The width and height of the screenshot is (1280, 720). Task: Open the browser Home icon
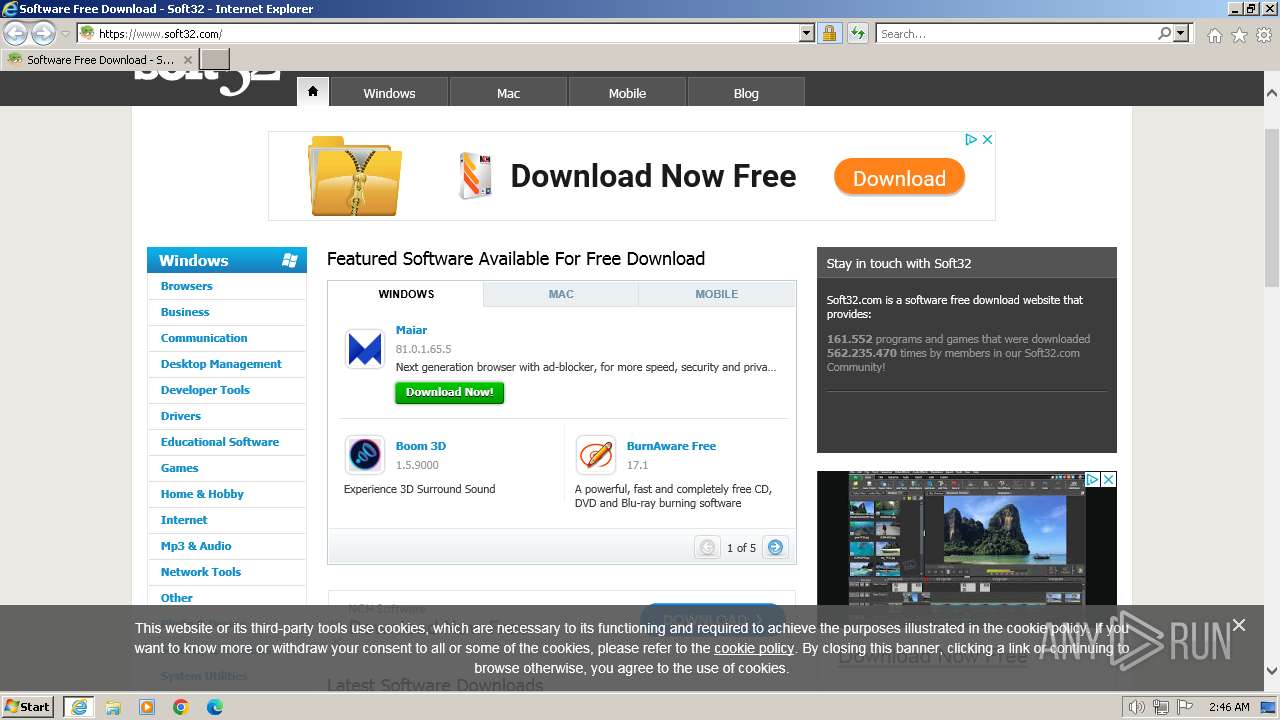point(1214,35)
